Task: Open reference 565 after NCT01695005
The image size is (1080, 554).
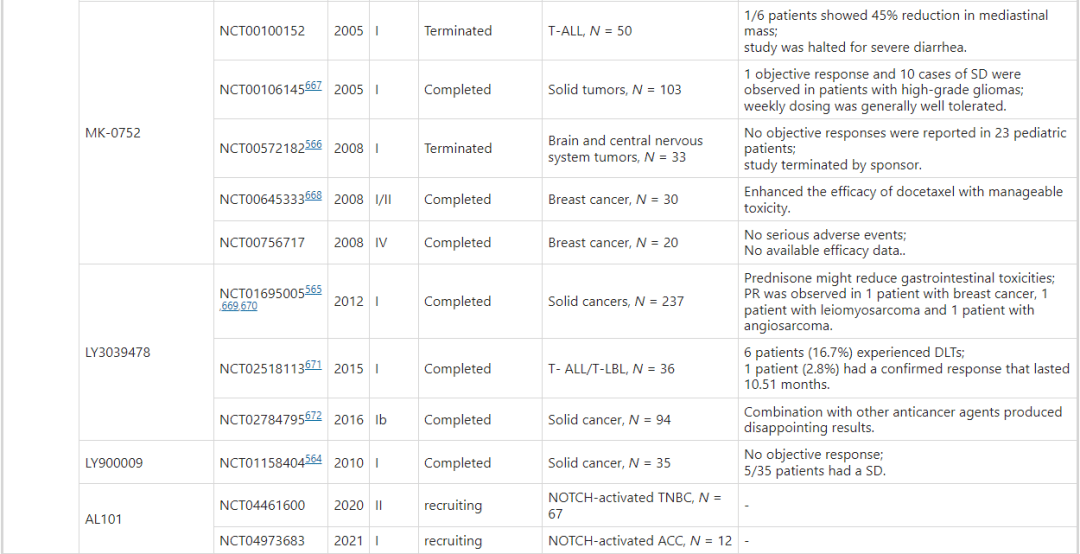Action: 314,290
